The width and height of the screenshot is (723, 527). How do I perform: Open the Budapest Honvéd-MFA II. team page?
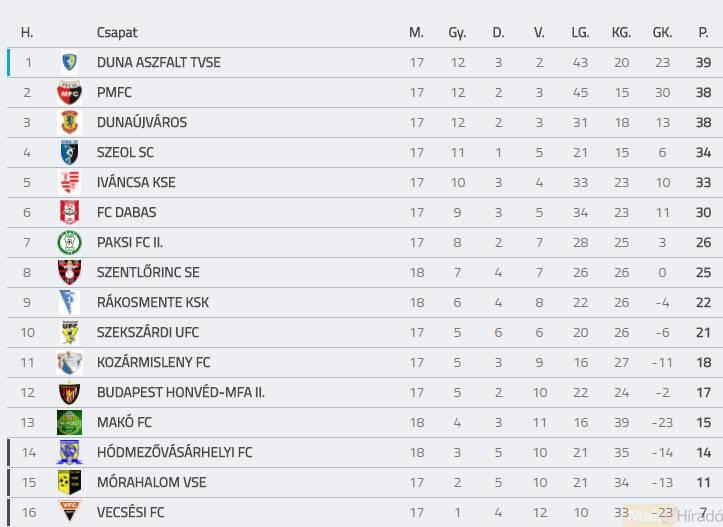pos(180,392)
